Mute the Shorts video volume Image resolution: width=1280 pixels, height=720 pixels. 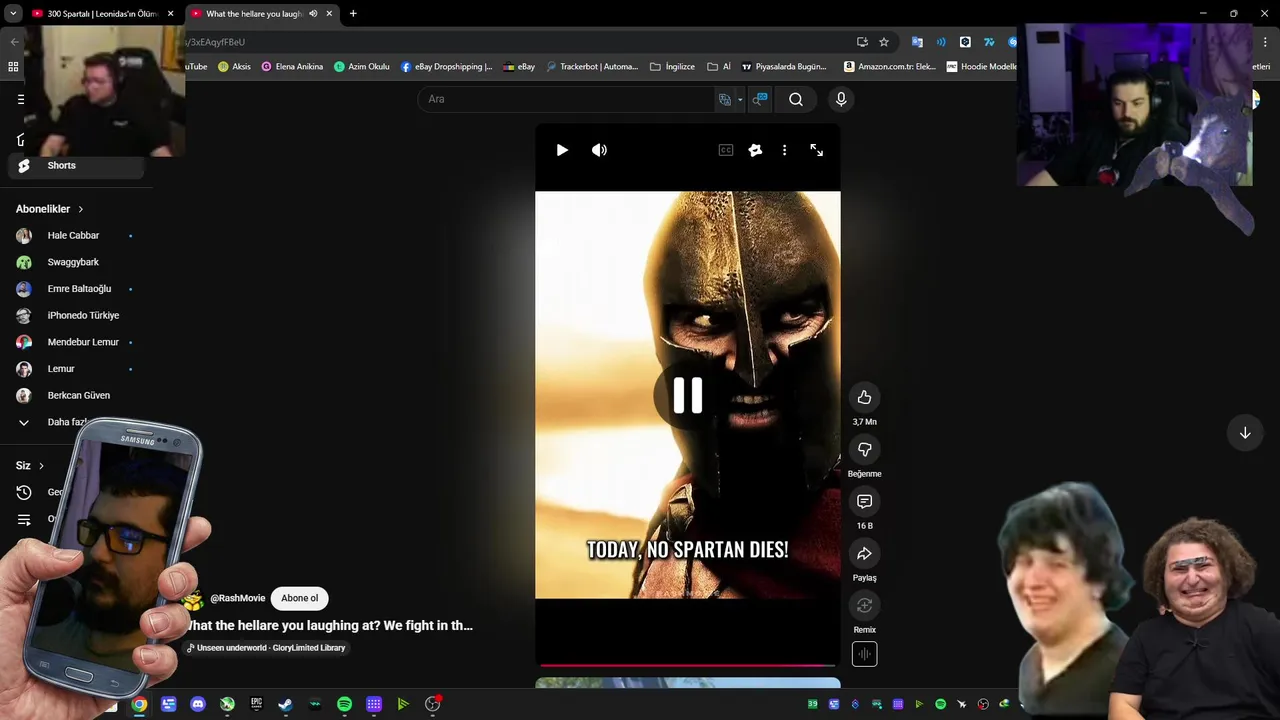[x=599, y=150]
